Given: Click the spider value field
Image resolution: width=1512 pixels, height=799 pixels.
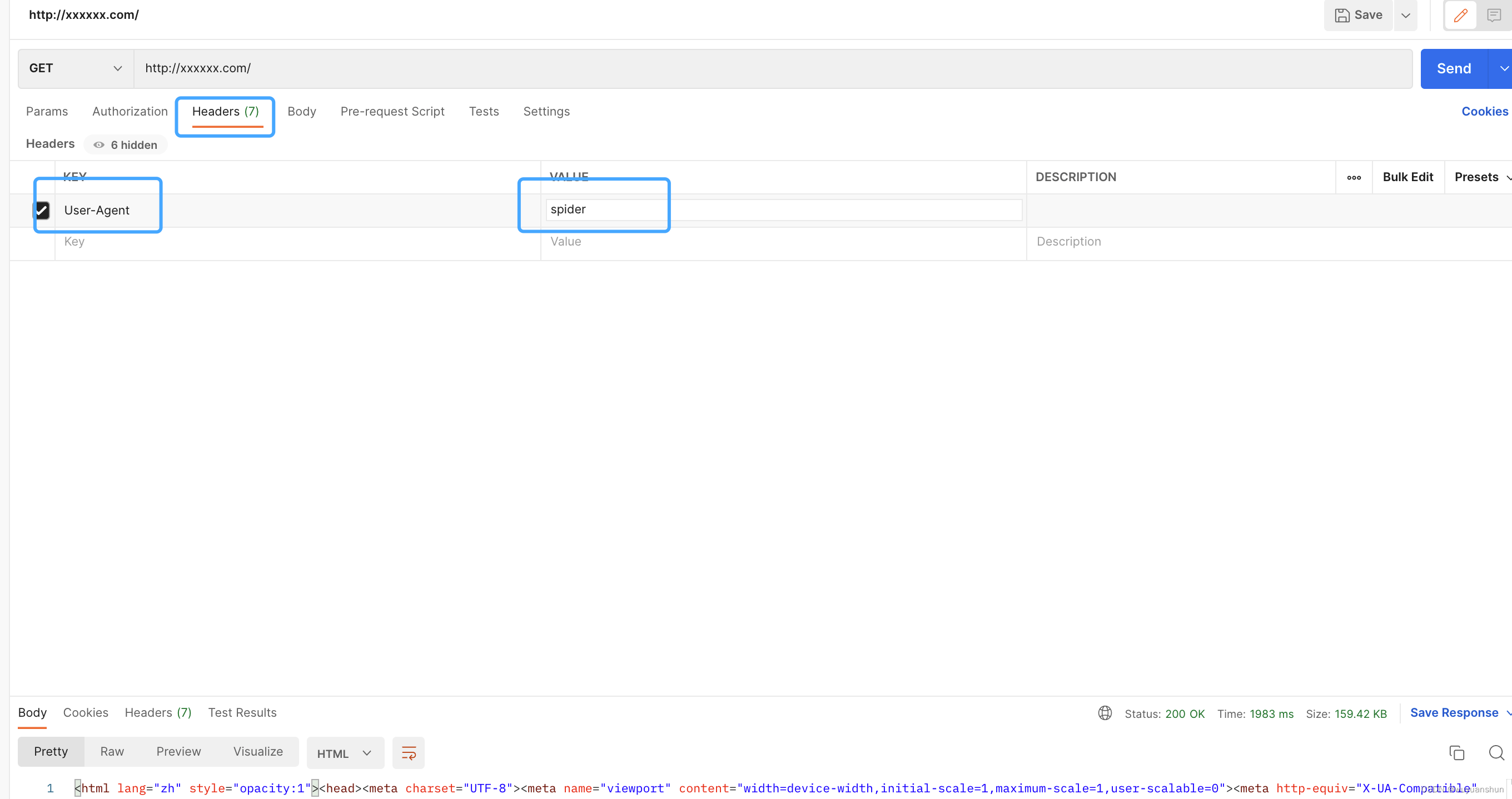Looking at the screenshot, I should (784, 209).
